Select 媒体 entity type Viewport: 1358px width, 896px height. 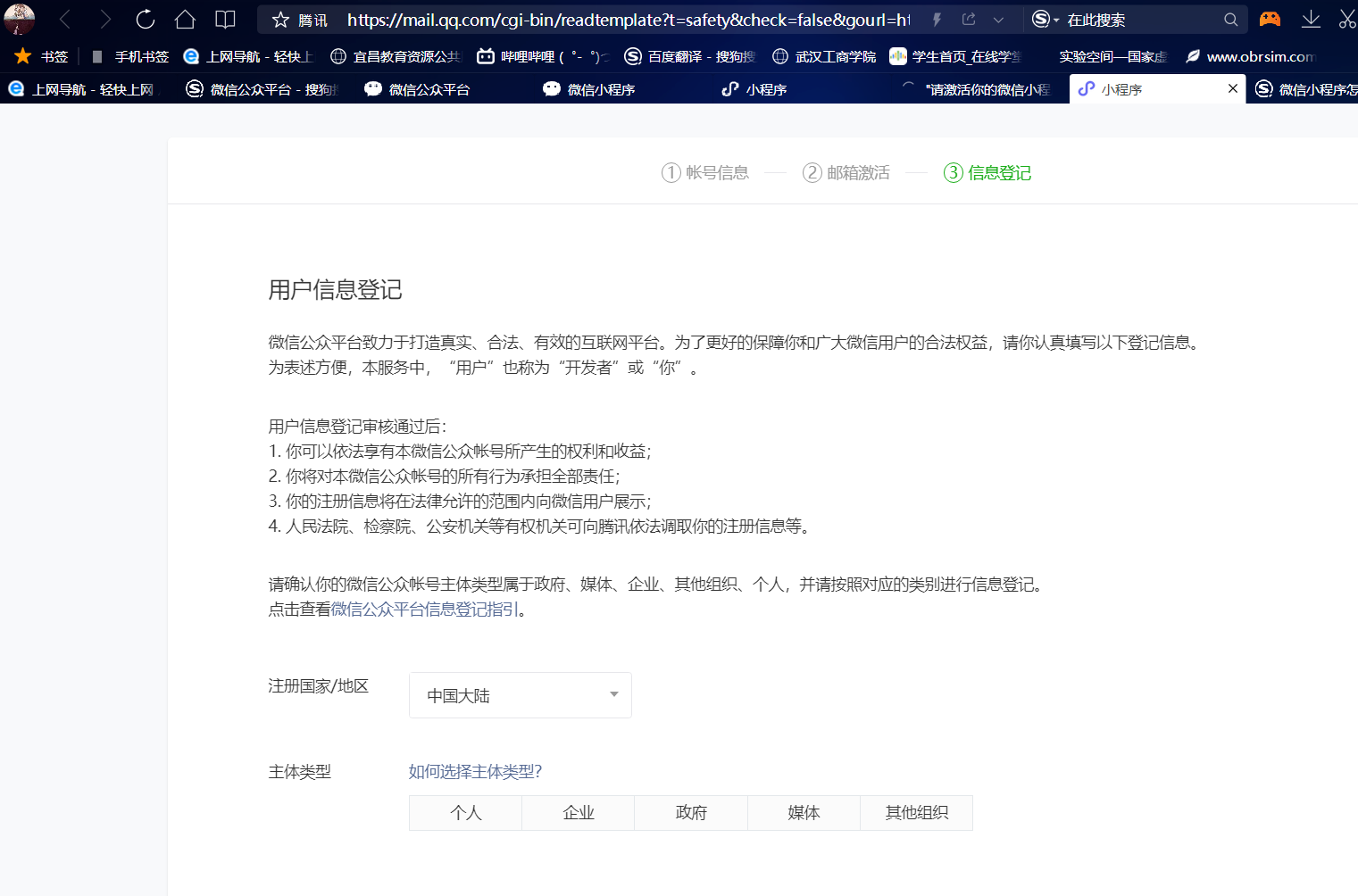click(804, 813)
